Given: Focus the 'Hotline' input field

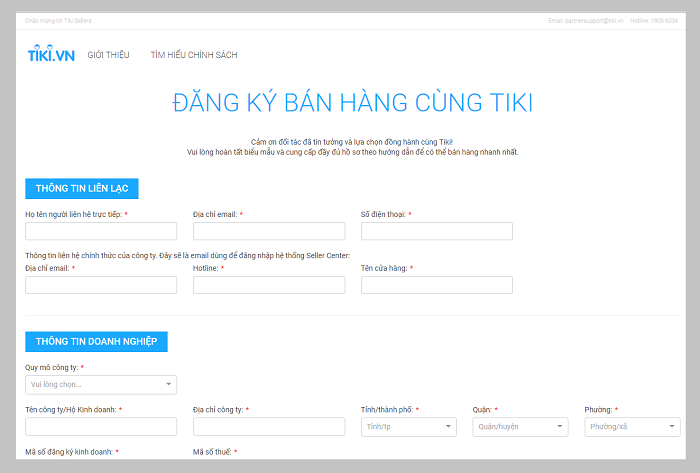Looking at the screenshot, I should click(x=269, y=285).
